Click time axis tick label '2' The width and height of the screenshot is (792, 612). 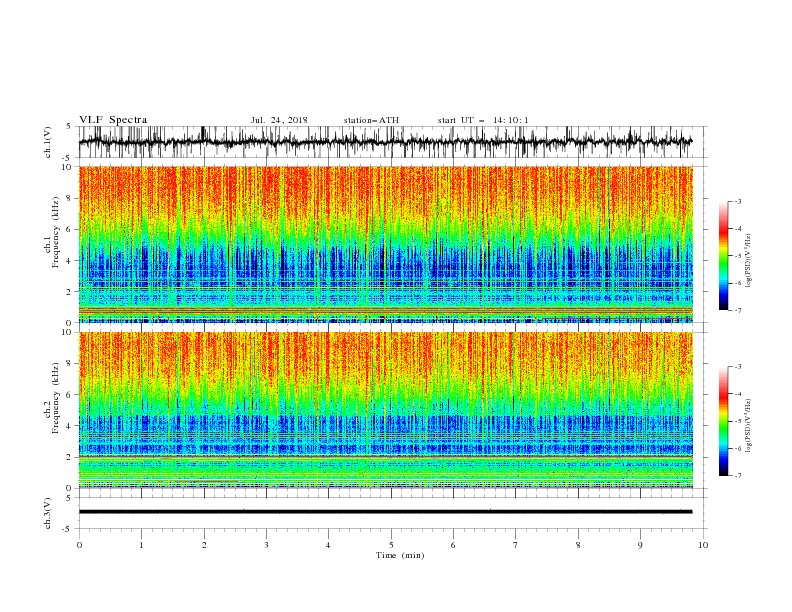pyautogui.click(x=204, y=545)
